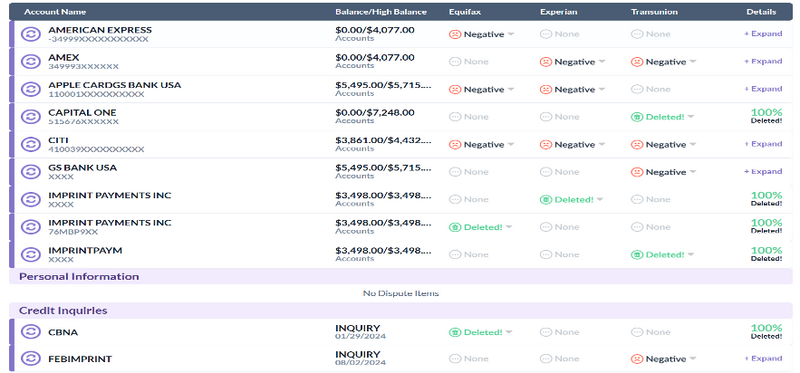Click the red sad face in AMERICAN EXPRESS Equifax
800x373 pixels.
click(x=455, y=34)
